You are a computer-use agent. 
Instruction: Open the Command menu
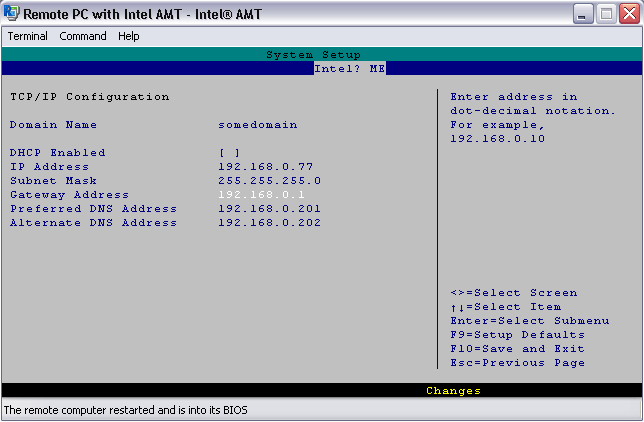pos(83,36)
